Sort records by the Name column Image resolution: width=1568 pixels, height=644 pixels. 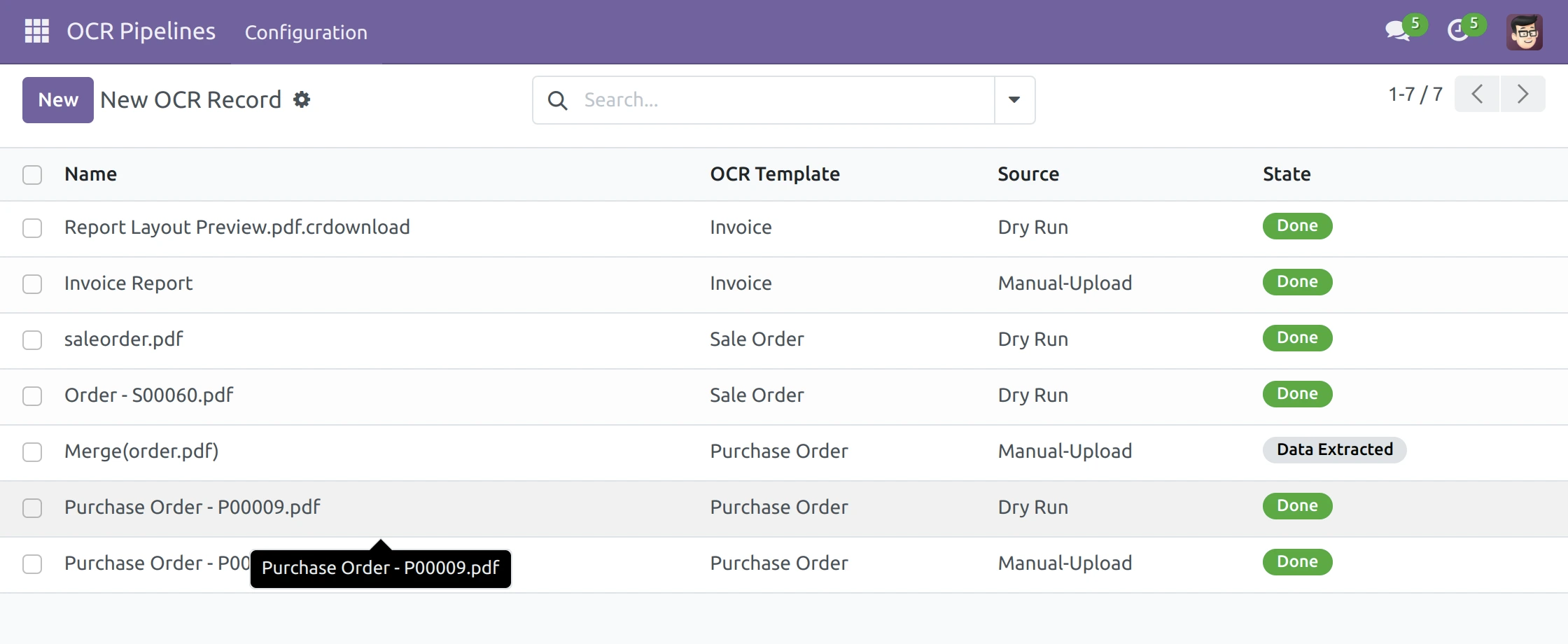click(90, 174)
